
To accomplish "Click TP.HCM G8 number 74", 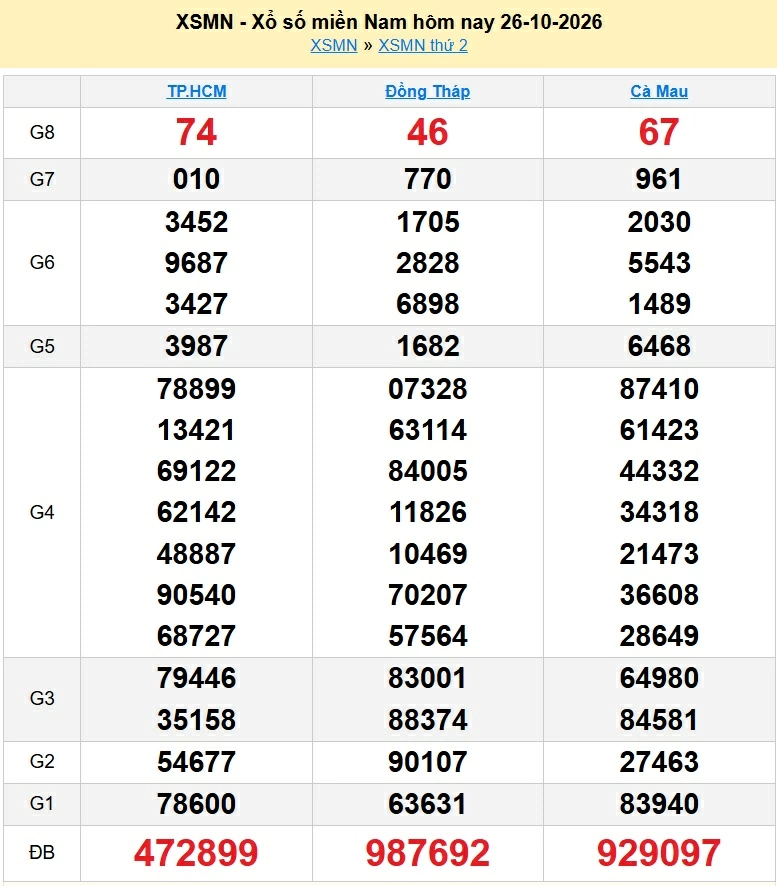I will [x=196, y=132].
